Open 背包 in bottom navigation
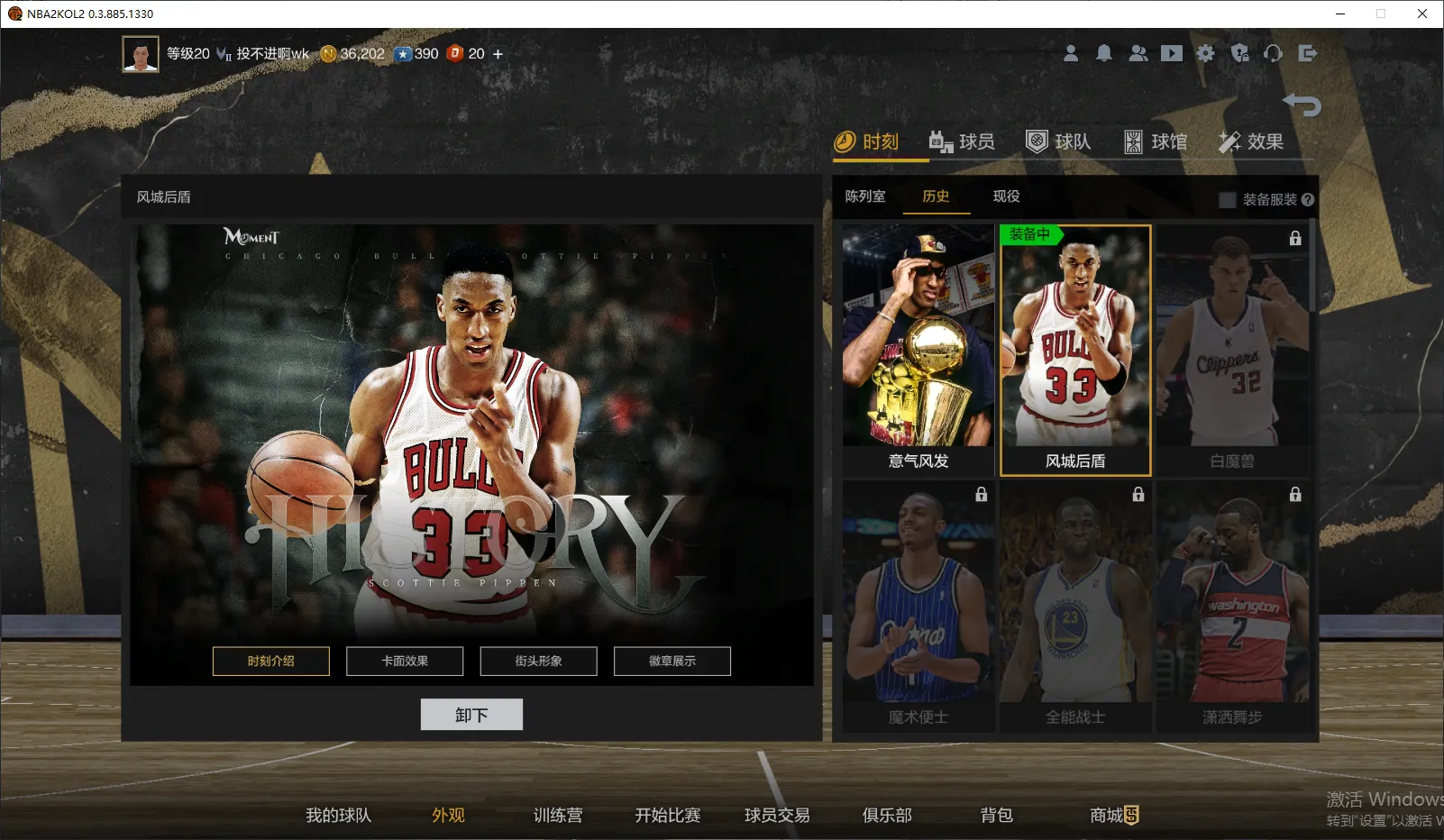Viewport: 1444px width, 840px height. click(996, 815)
